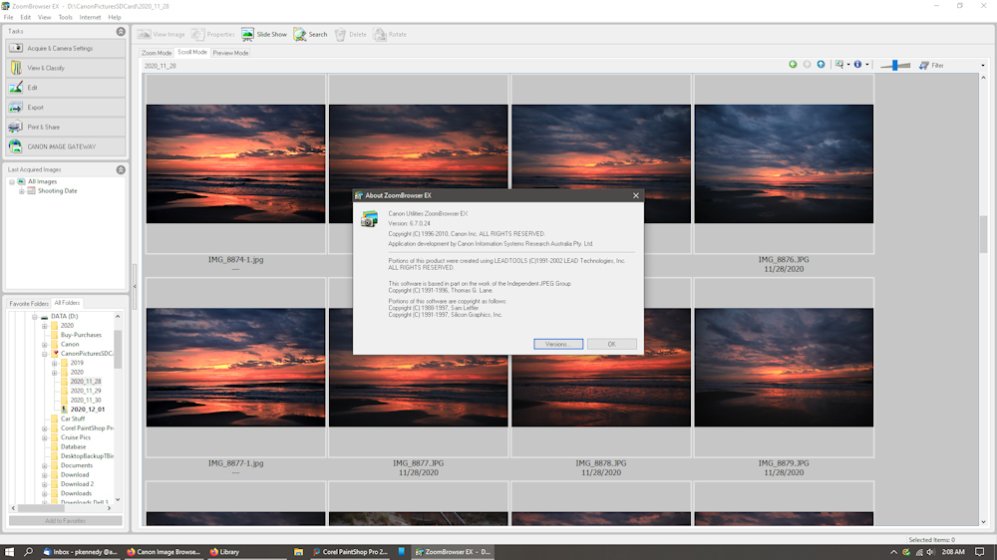Click the Versions... button in About dialog
The height and width of the screenshot is (560, 997).
point(557,344)
